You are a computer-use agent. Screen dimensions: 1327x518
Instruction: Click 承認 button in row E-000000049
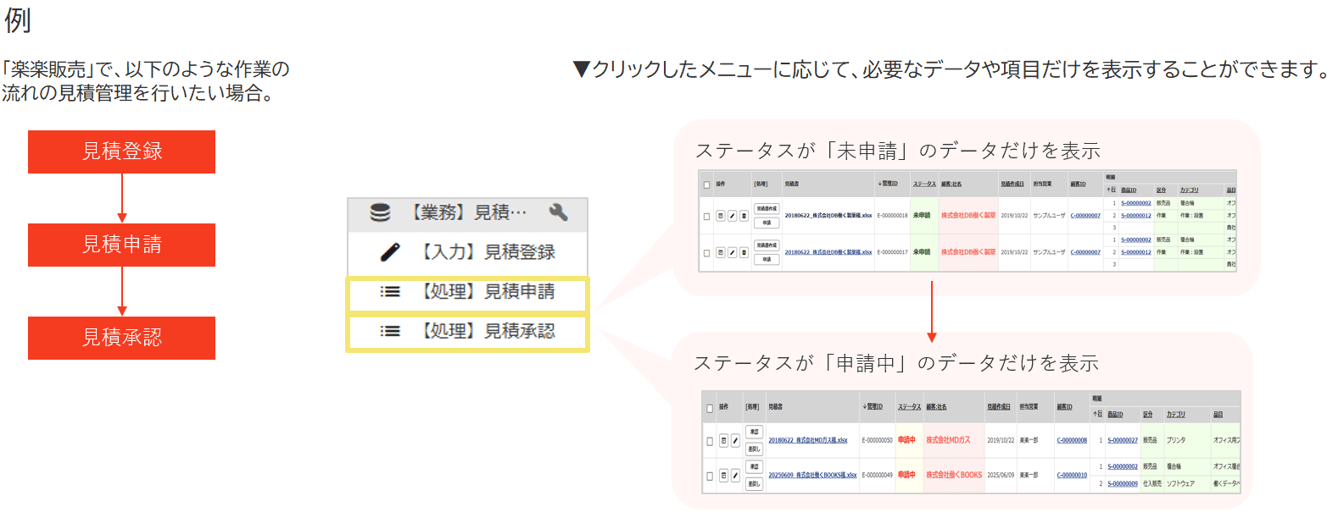[754, 466]
